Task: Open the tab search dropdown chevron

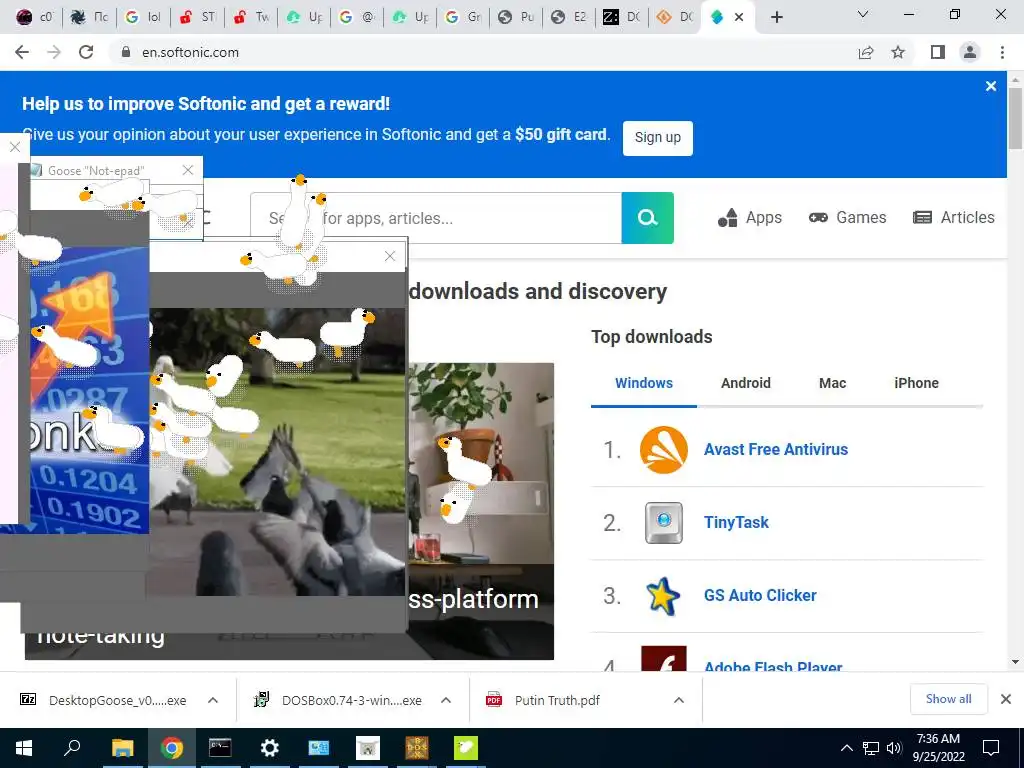Action: tap(863, 14)
